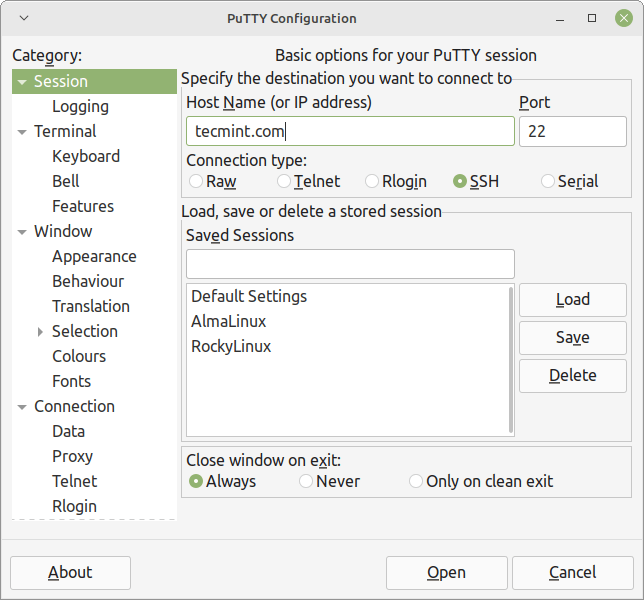Choose Only on clean exit option

(x=416, y=481)
